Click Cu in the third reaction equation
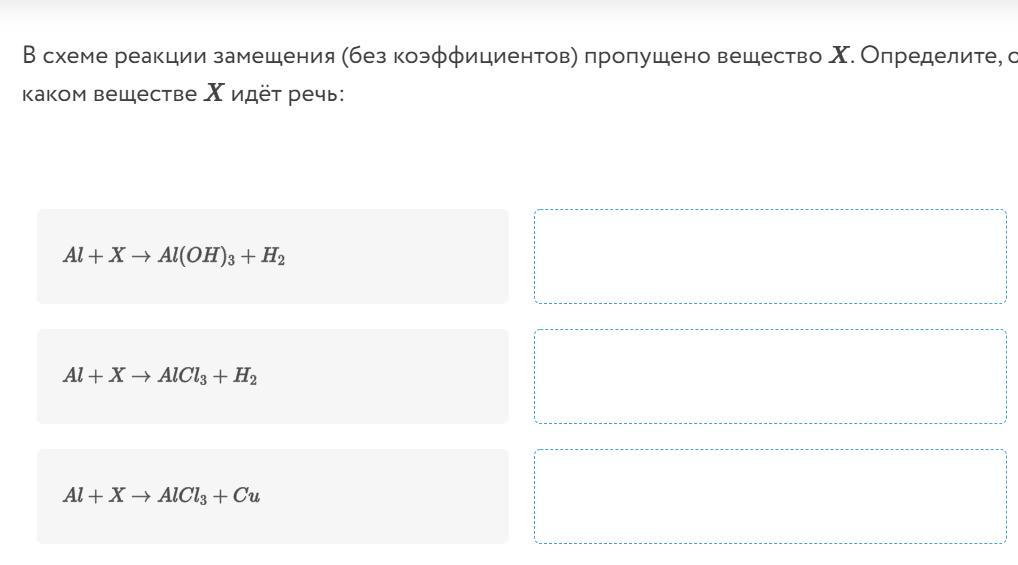The height and width of the screenshot is (565, 1018). click(x=246, y=496)
